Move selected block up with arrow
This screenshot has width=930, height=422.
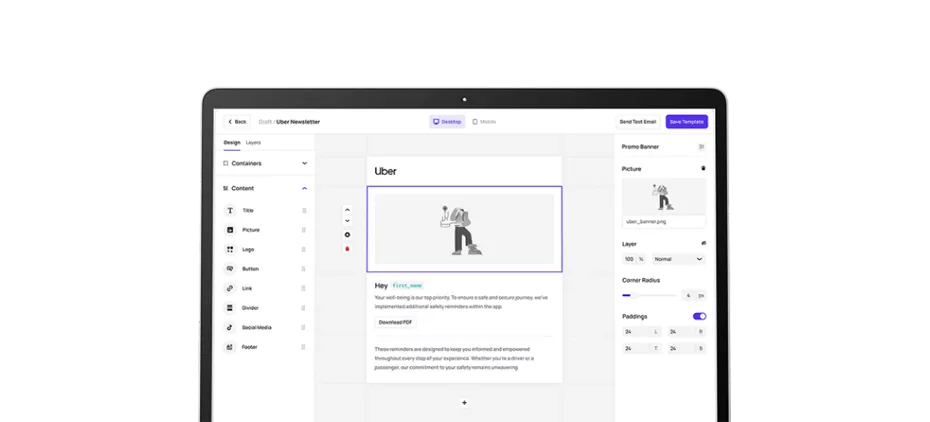click(x=347, y=210)
